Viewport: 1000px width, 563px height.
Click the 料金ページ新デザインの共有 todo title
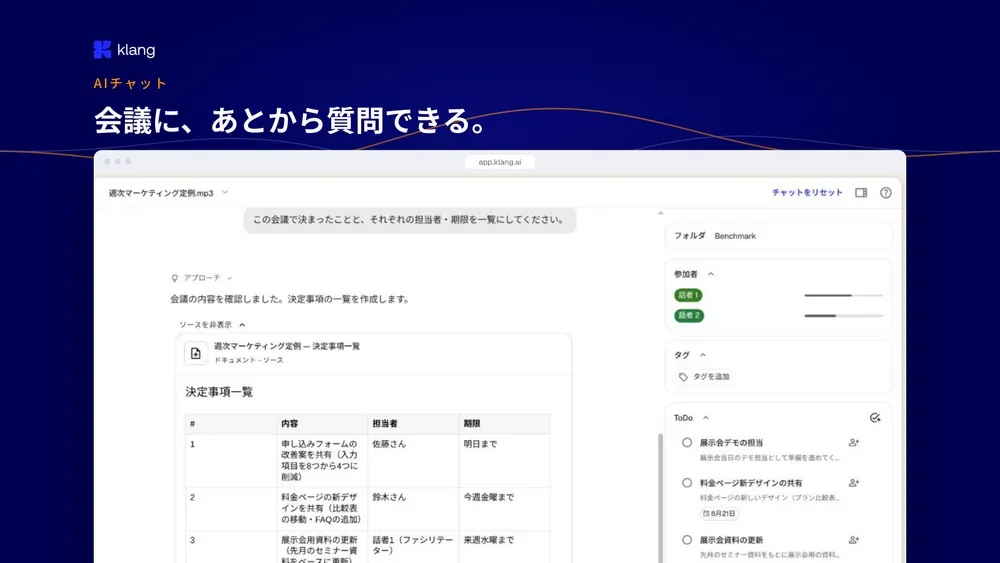pos(751,483)
